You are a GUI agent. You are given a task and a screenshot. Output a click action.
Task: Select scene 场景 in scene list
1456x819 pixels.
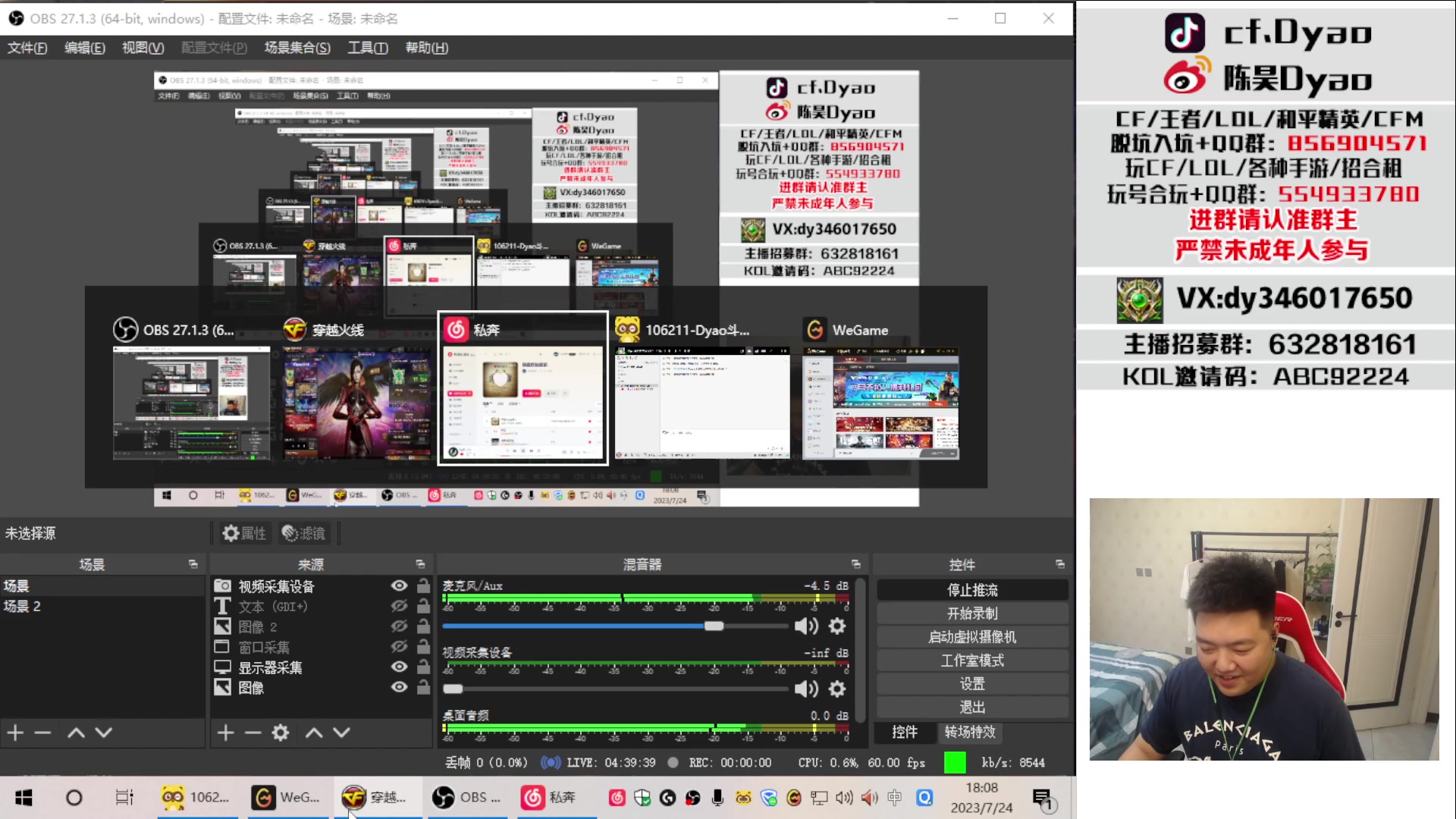click(x=102, y=586)
